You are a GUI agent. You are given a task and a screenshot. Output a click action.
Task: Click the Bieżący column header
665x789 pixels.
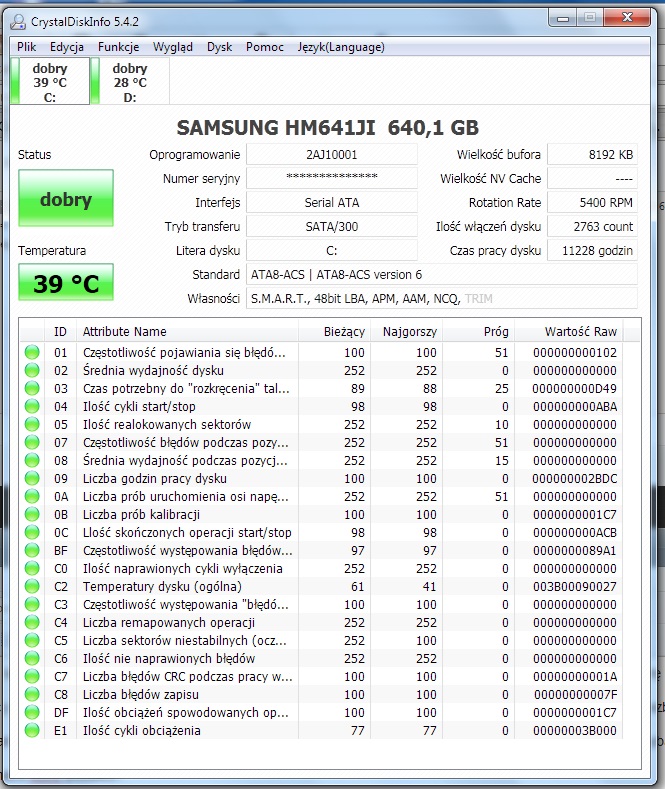(334, 332)
